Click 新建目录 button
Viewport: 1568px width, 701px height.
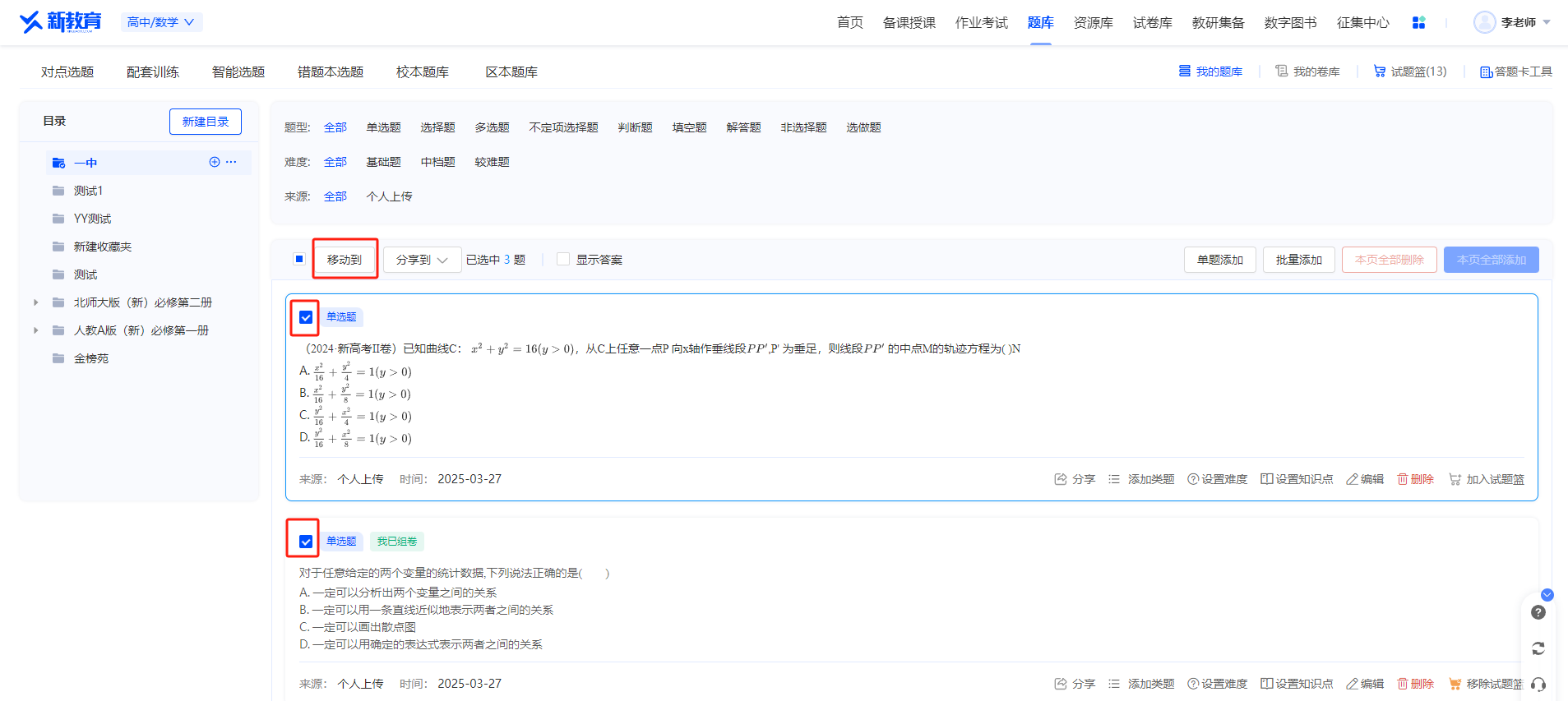(x=206, y=122)
